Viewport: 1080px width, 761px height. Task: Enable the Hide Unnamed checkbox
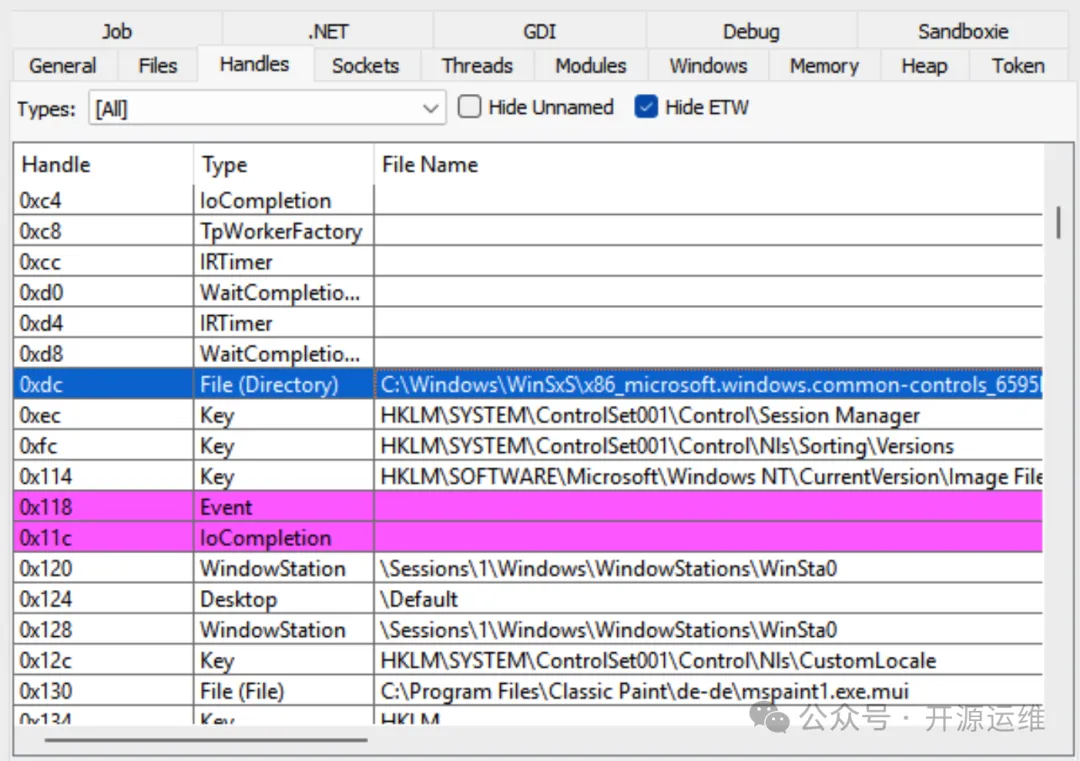pos(470,107)
